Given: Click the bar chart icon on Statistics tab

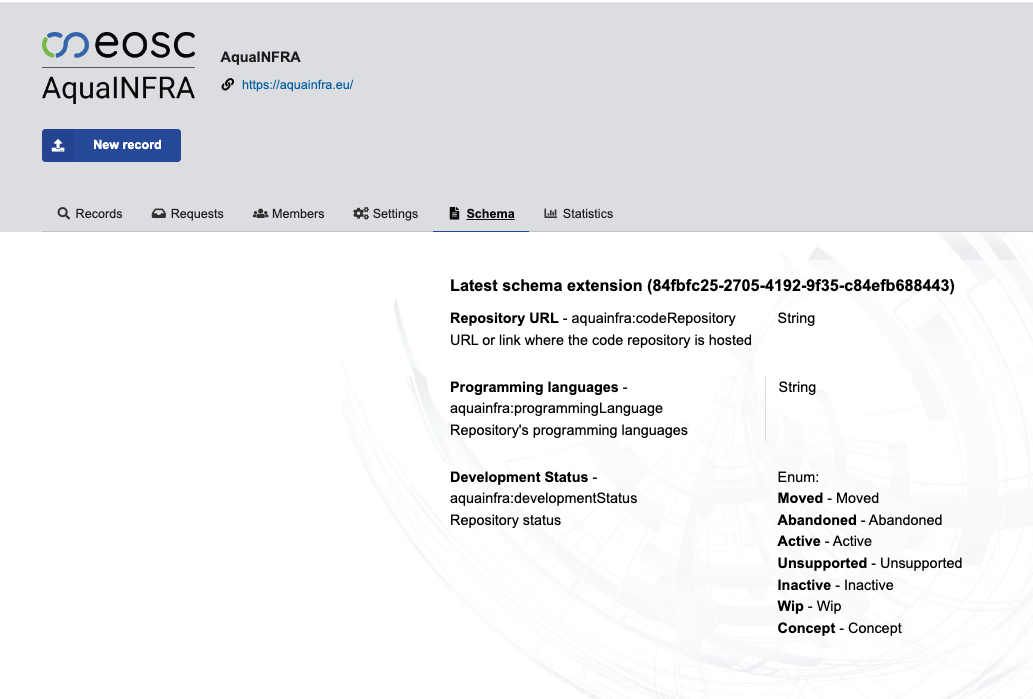Looking at the screenshot, I should (550, 213).
